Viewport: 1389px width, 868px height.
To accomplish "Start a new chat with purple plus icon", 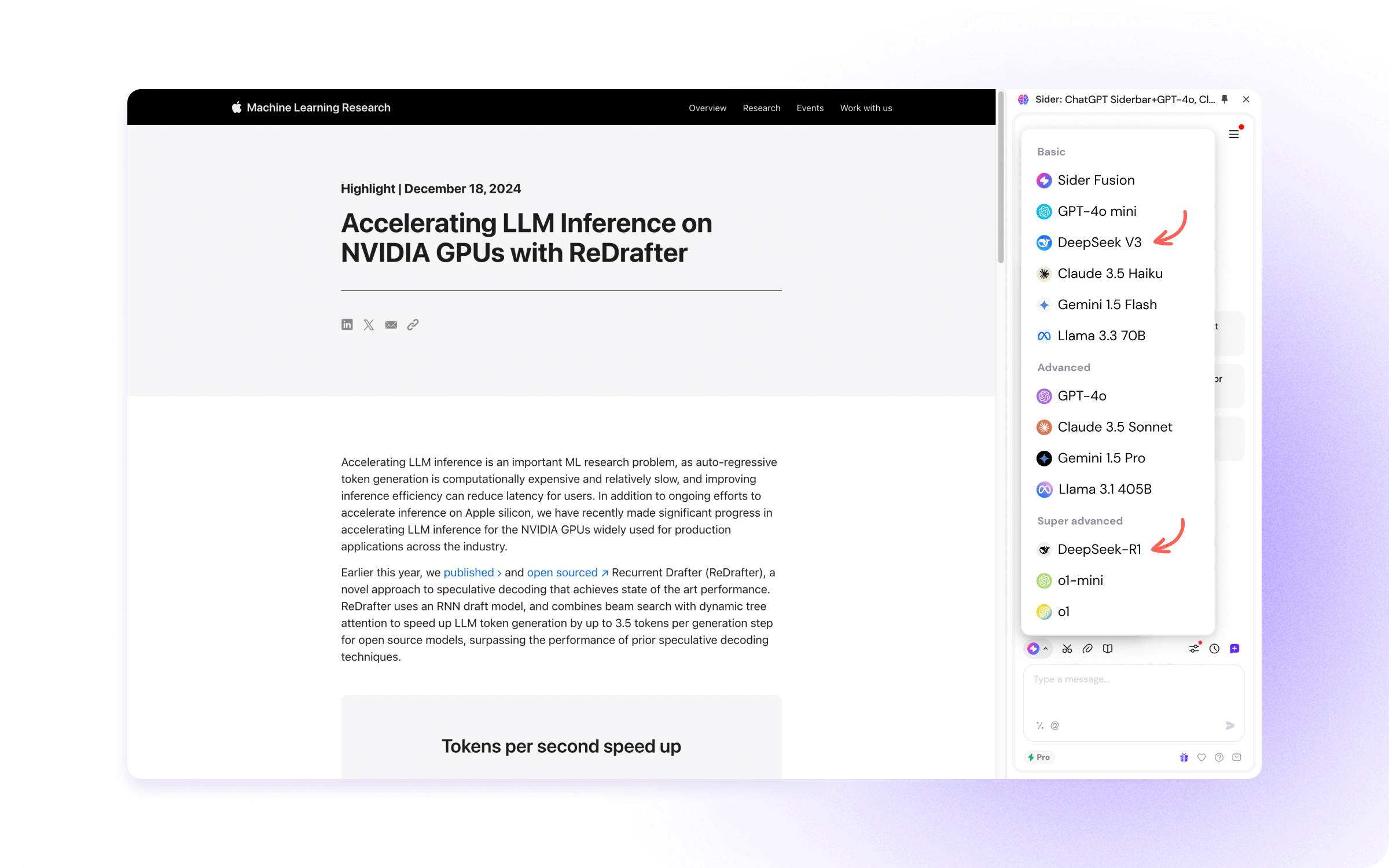I will (1234, 649).
